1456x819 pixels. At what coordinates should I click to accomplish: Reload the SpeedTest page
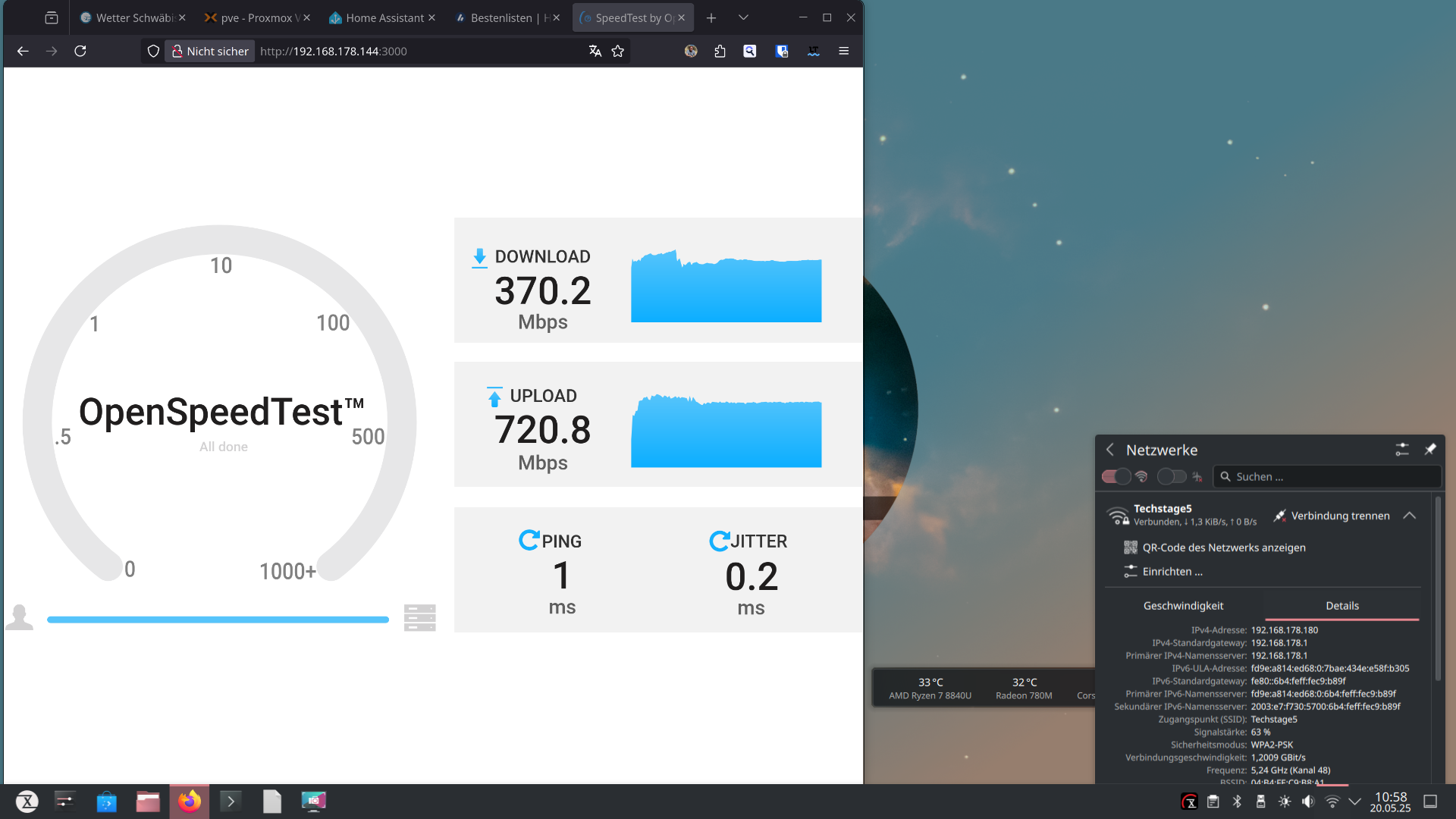(80, 51)
